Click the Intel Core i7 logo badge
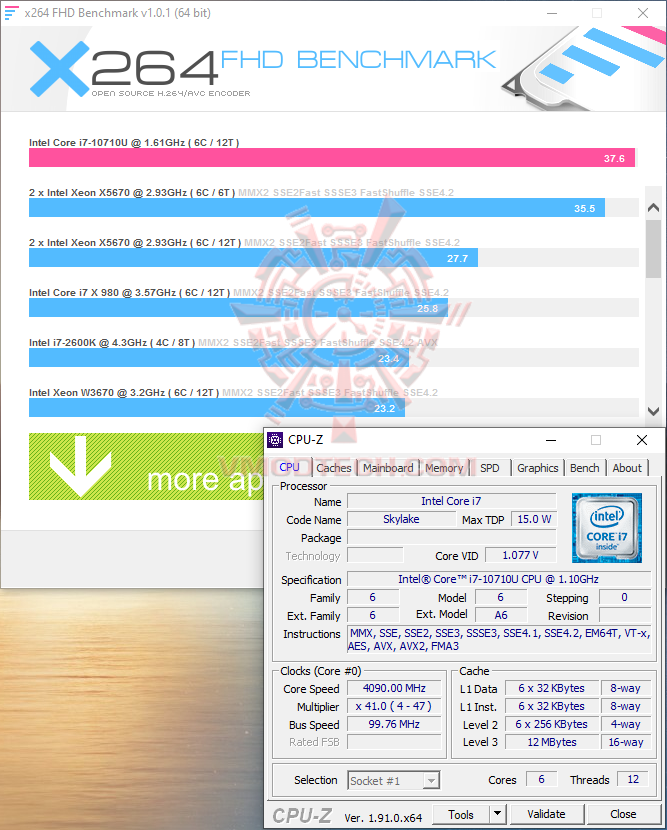Viewport: 667px width, 830px height. [607, 528]
